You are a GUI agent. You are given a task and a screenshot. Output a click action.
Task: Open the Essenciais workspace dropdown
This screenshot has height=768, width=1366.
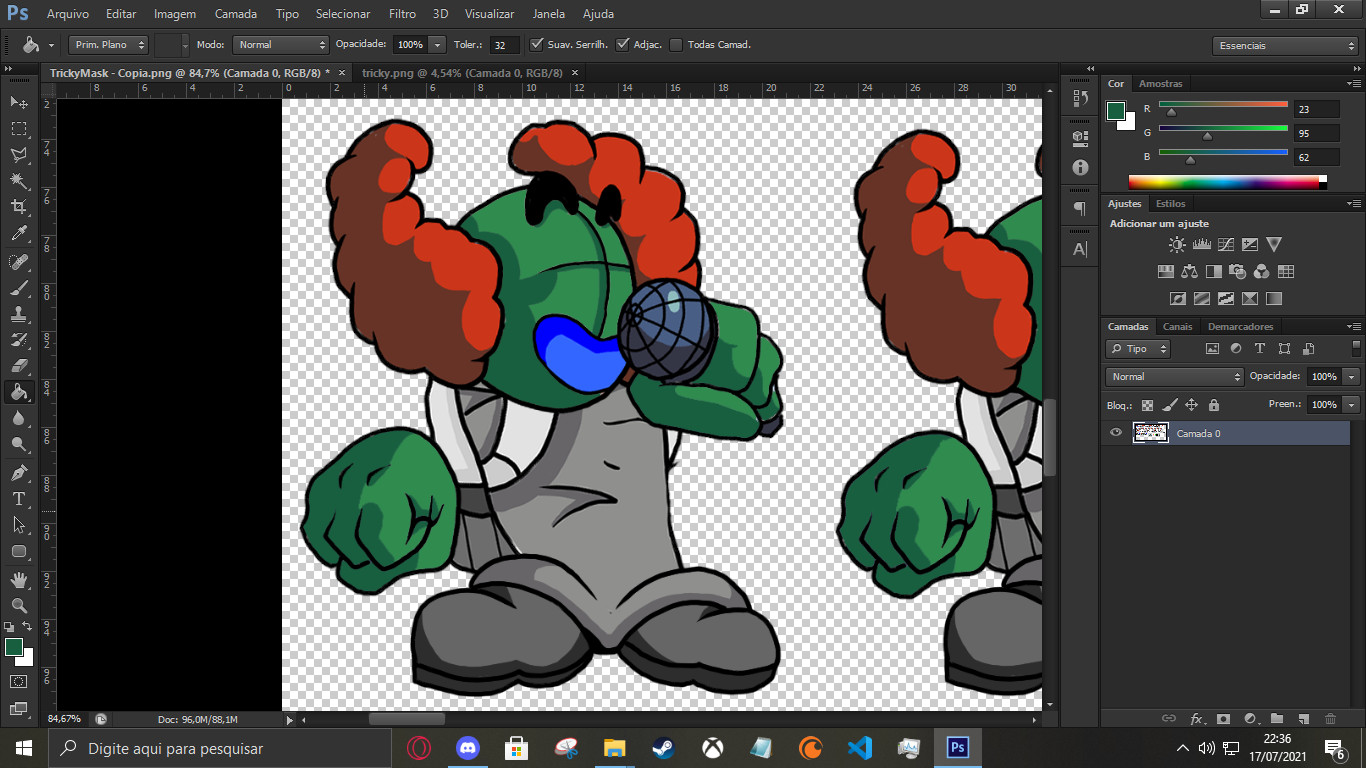pos(1285,46)
